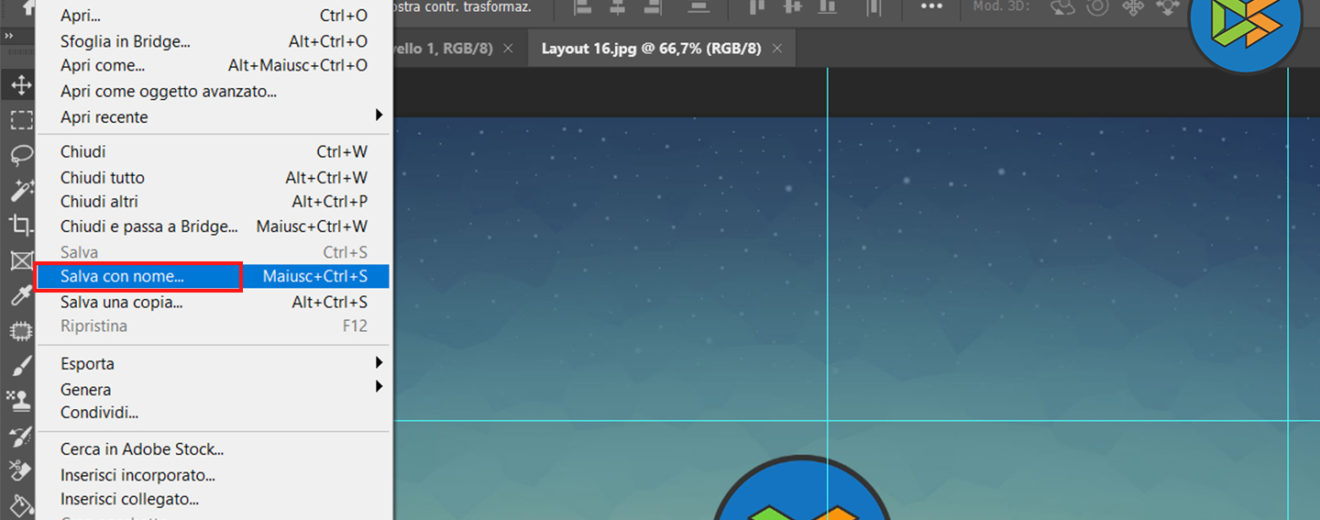This screenshot has width=1320, height=520.
Task: Open Cerca in Adobe Stock
Action: pyautogui.click(x=141, y=449)
